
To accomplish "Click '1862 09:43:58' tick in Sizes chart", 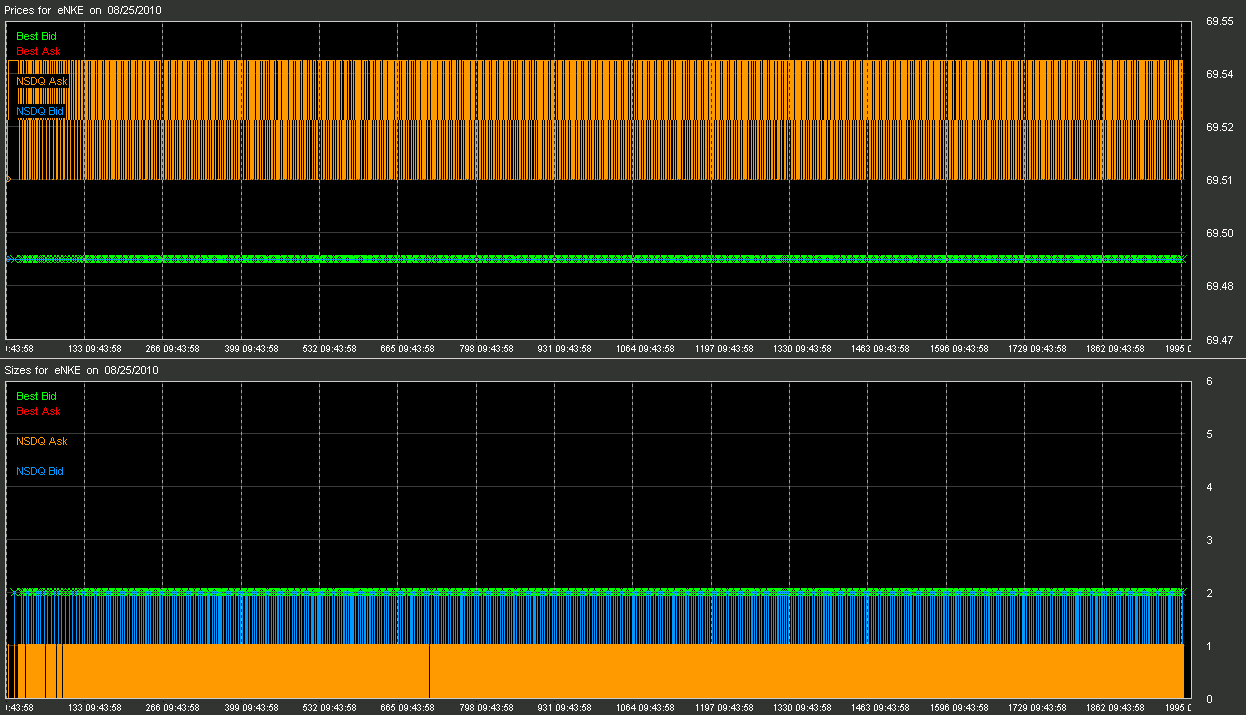I will [x=1115, y=708].
